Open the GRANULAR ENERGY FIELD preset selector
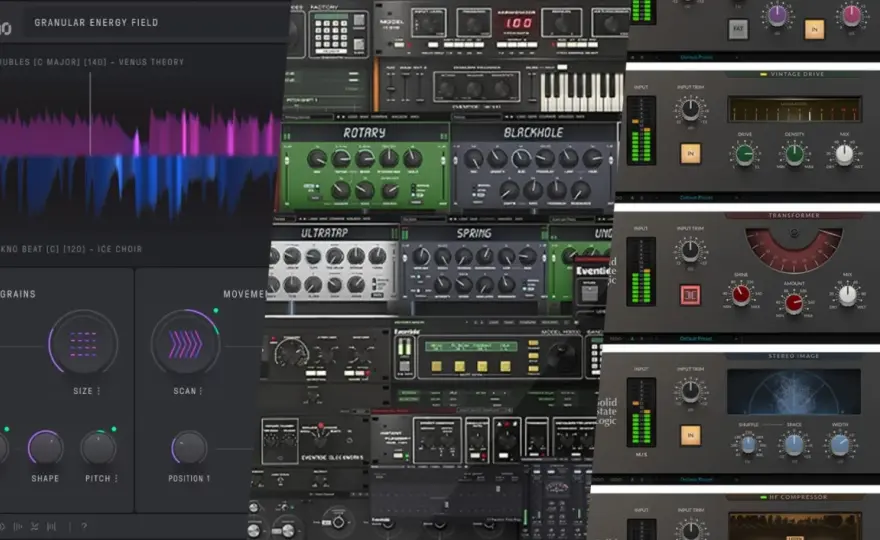 click(x=97, y=22)
